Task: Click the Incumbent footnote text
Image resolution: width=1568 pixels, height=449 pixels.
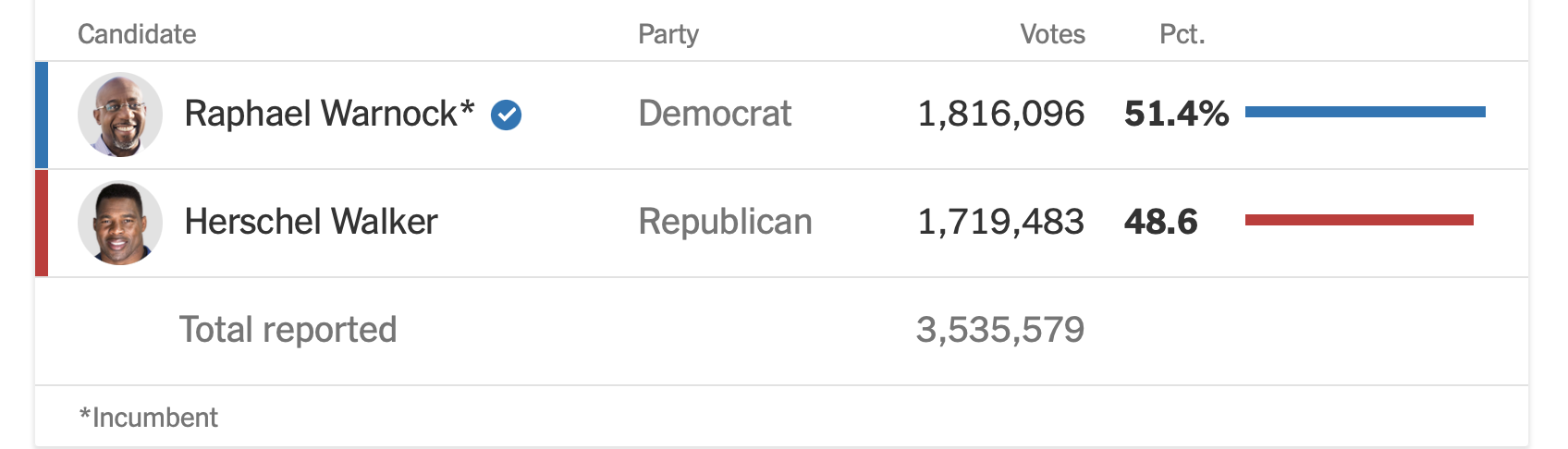Action: click(x=149, y=418)
